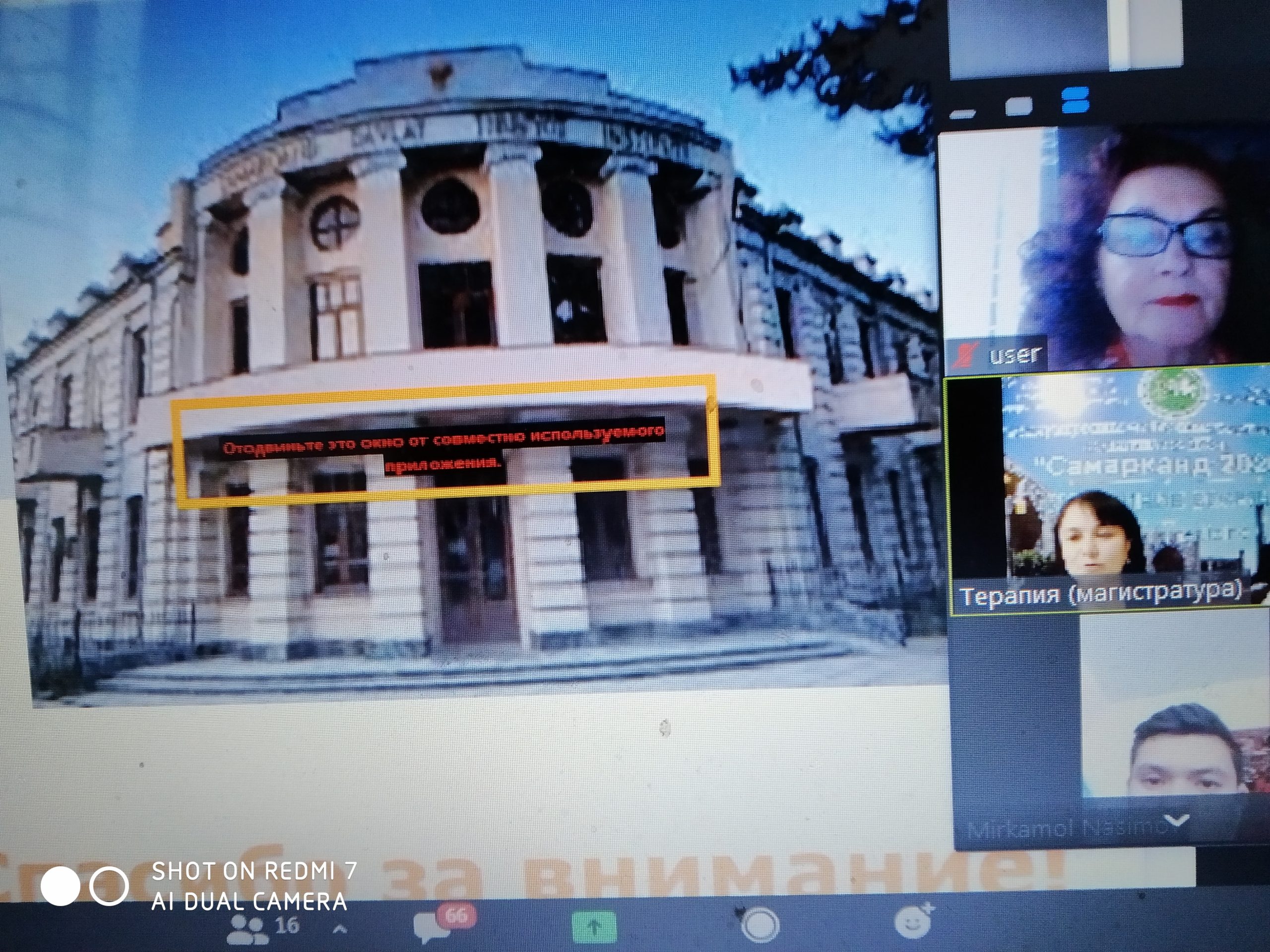
Task: Expand the caret next to participants count
Action: (339, 929)
